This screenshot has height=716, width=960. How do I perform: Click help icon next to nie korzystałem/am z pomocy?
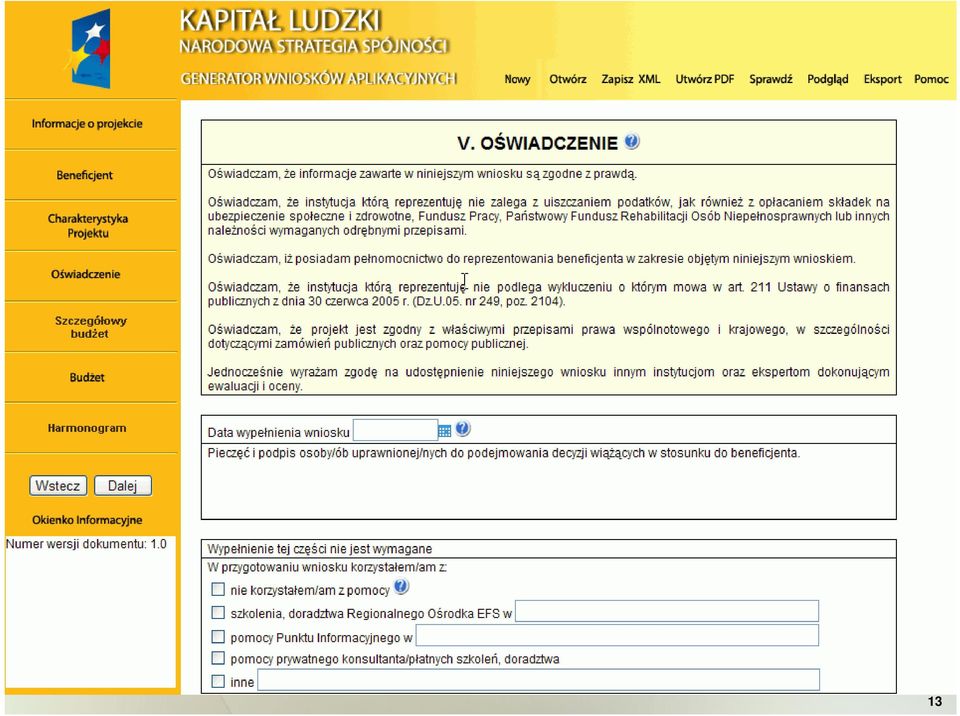pyautogui.click(x=401, y=587)
